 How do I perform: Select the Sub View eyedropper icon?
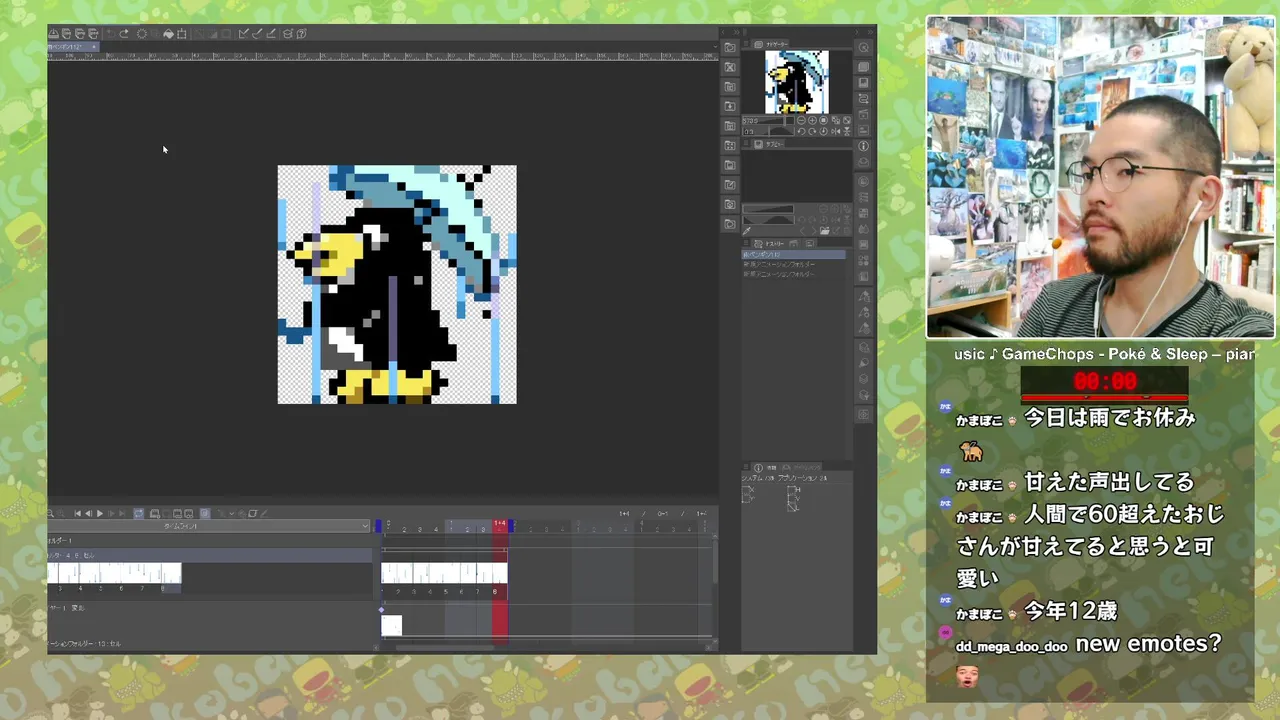pyautogui.click(x=747, y=231)
